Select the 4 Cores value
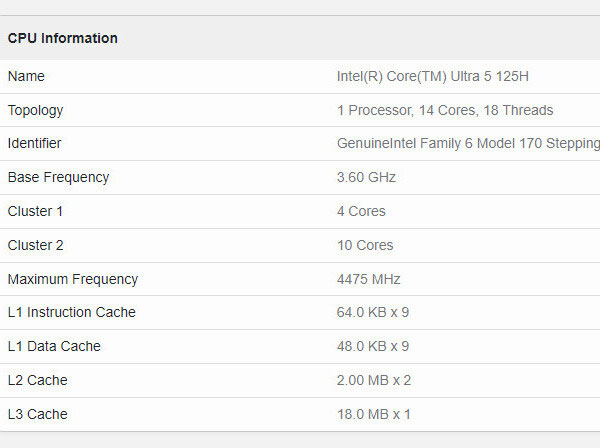 [x=361, y=211]
